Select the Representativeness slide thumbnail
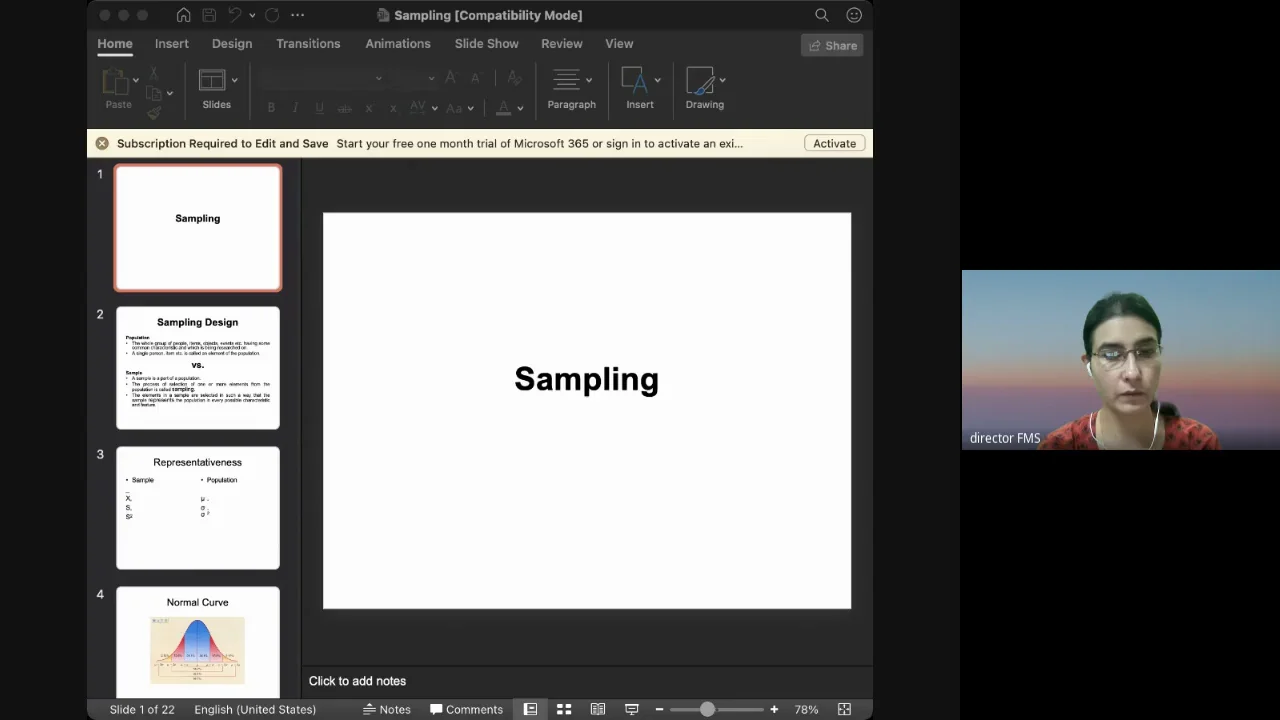Screen dimensions: 1280x720 [x=198, y=508]
